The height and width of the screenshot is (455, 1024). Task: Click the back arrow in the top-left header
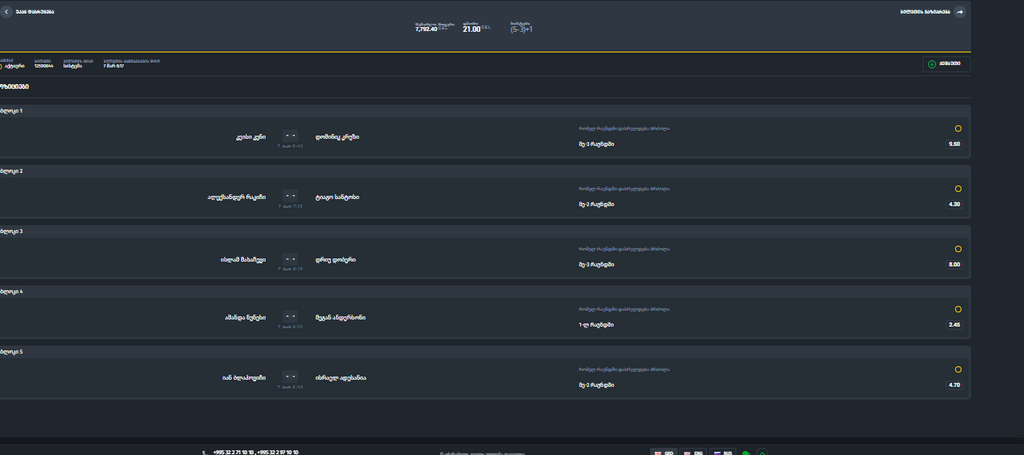tap(8, 12)
